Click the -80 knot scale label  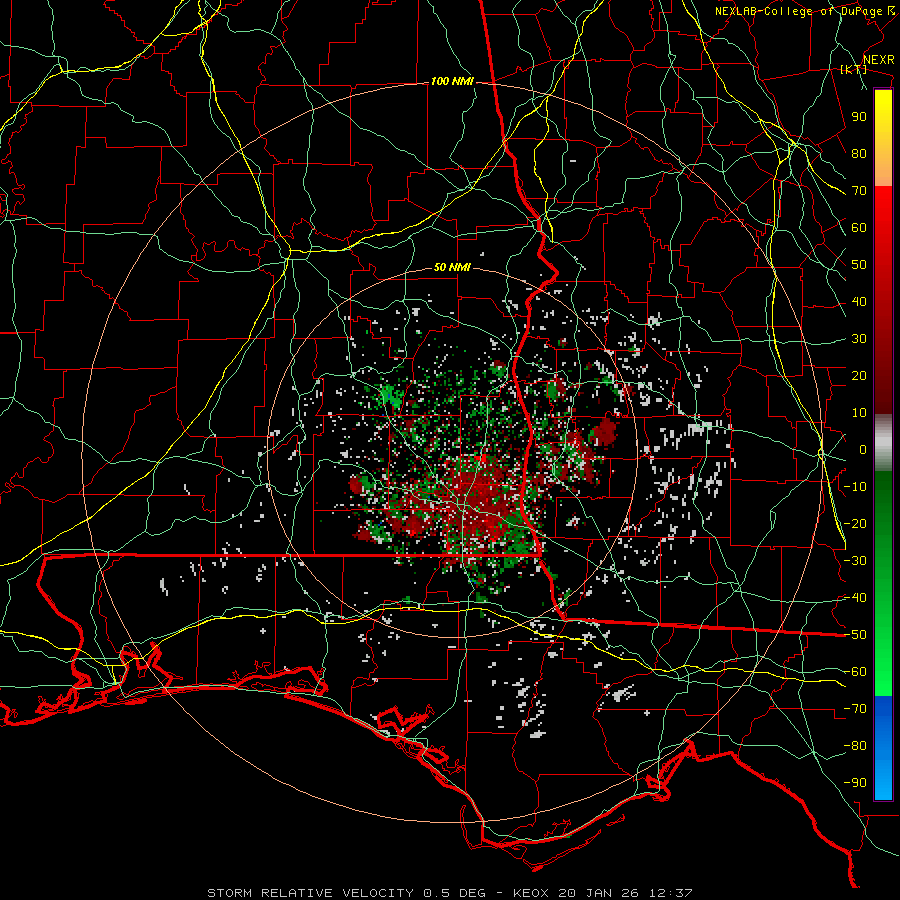(x=855, y=746)
